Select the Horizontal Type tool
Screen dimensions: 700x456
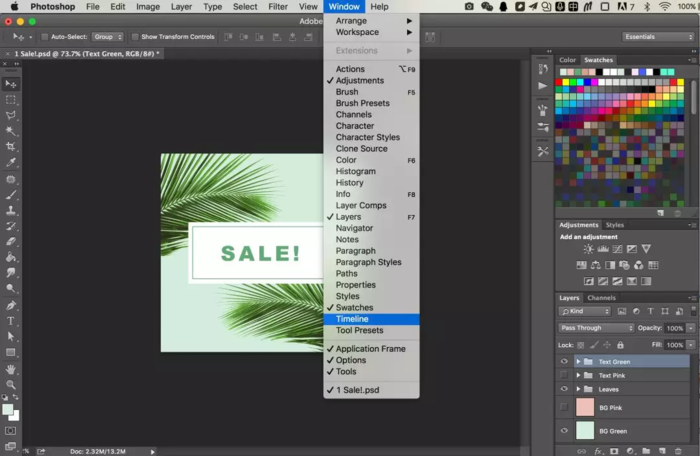coord(11,321)
